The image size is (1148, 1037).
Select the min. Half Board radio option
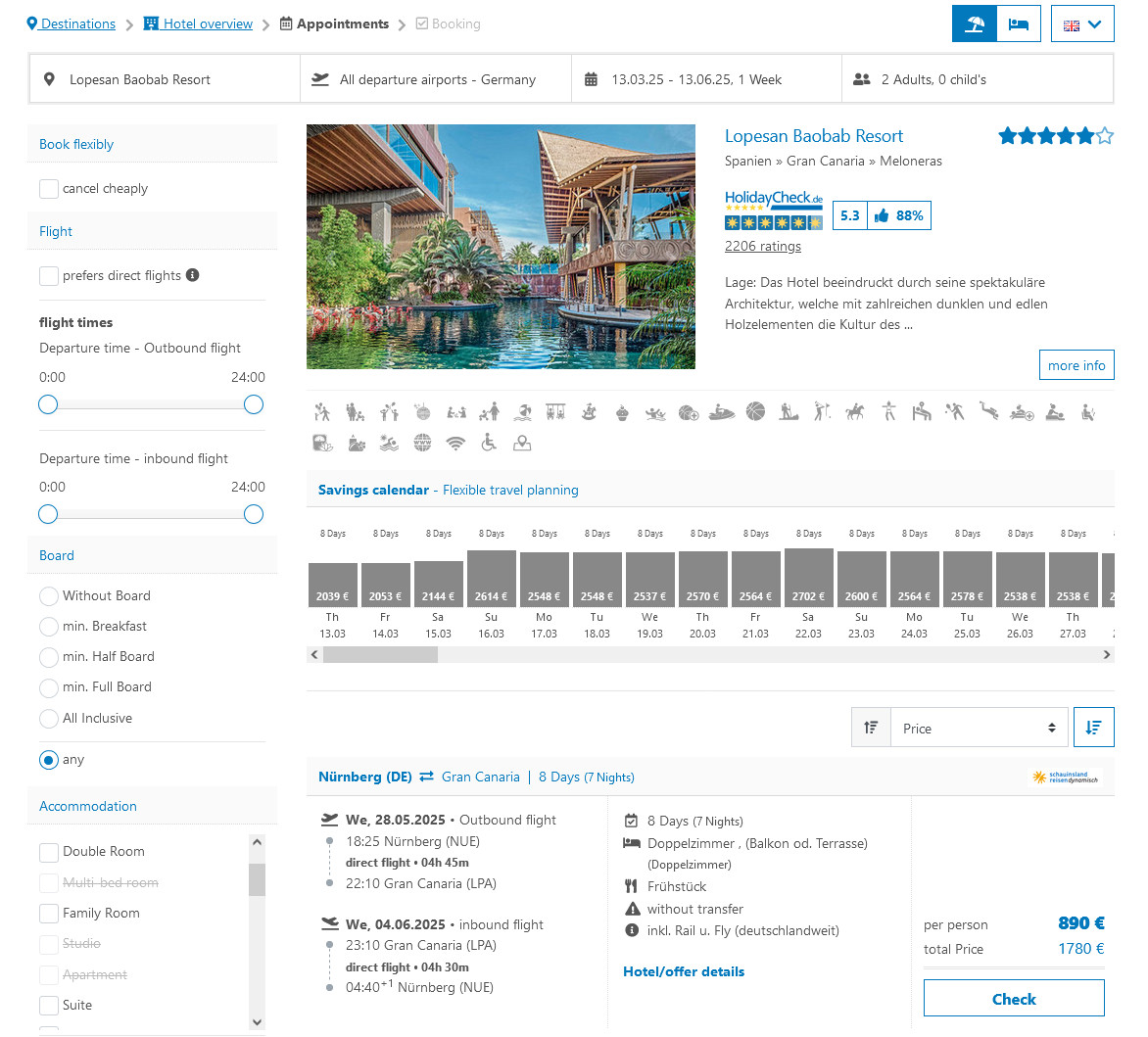point(49,657)
